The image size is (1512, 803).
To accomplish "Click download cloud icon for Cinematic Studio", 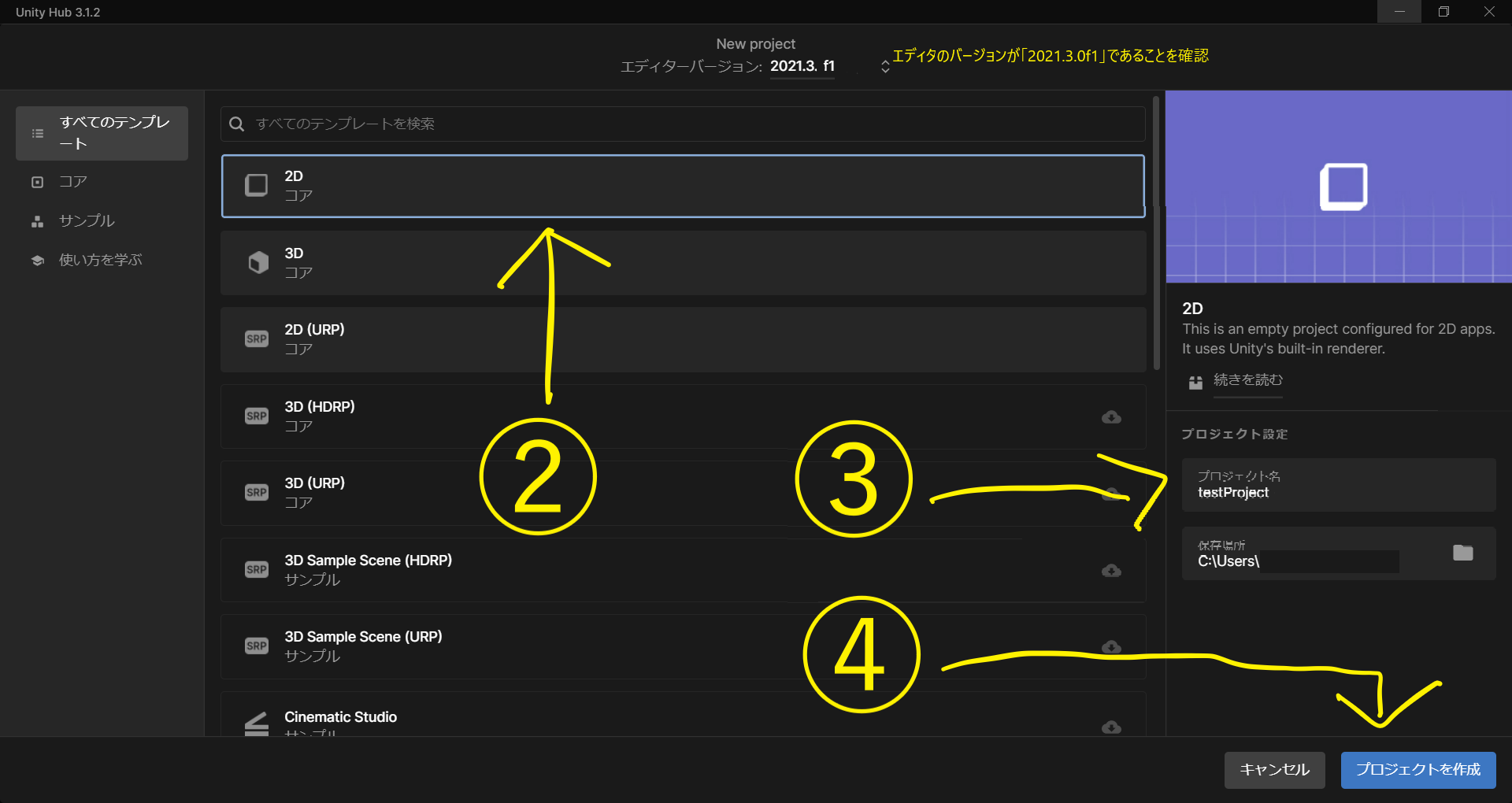I will click(x=1111, y=727).
